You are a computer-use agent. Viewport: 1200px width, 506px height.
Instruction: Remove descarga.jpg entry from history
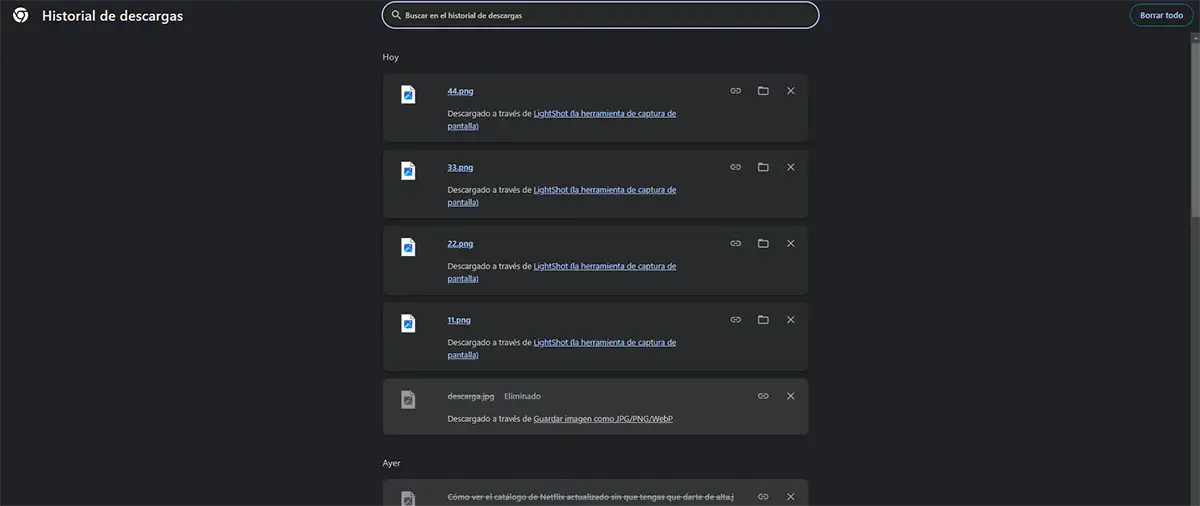coord(791,396)
